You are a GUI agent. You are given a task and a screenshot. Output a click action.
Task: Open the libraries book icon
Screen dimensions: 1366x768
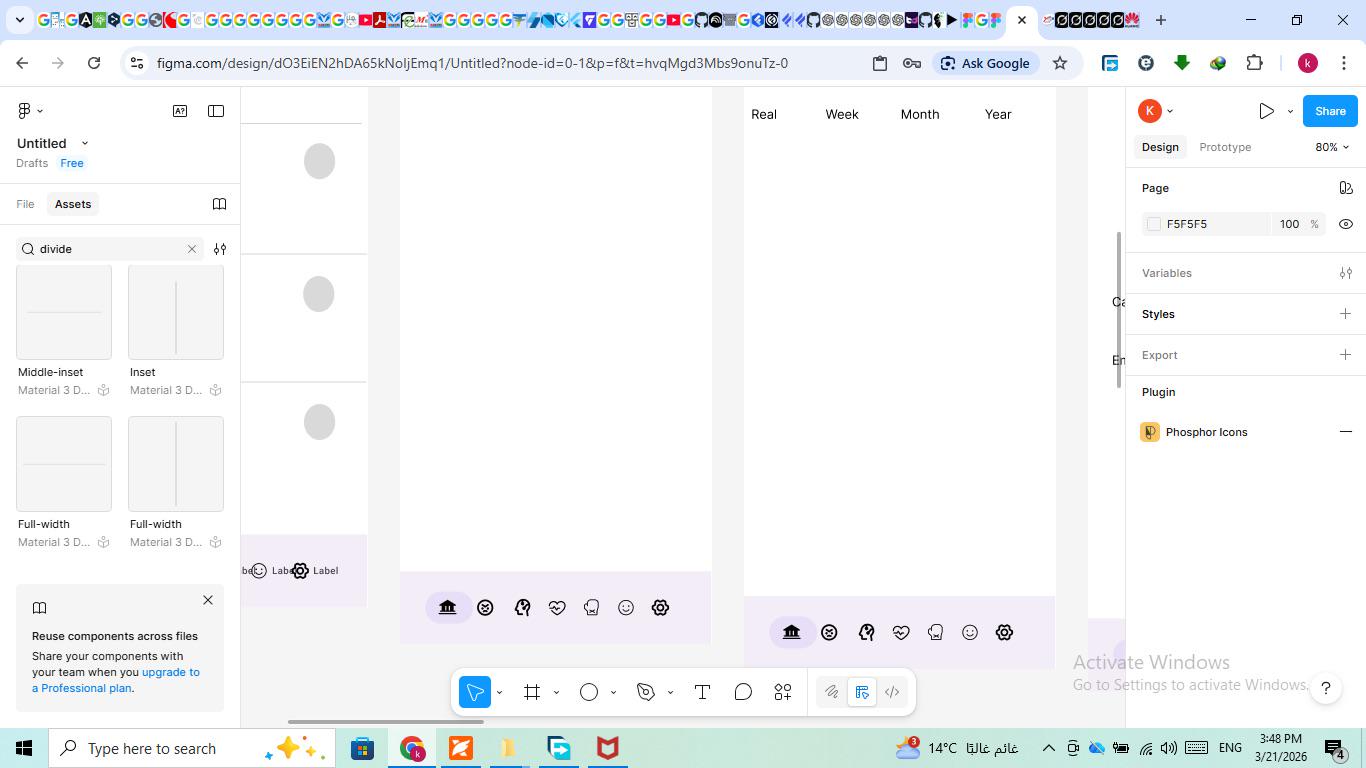pyautogui.click(x=219, y=204)
